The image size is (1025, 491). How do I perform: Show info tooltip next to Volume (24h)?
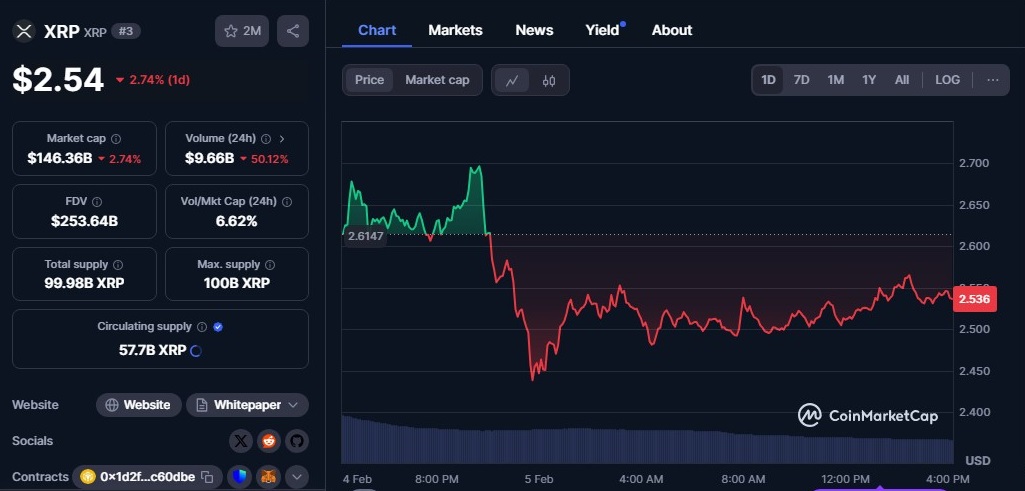pos(266,139)
